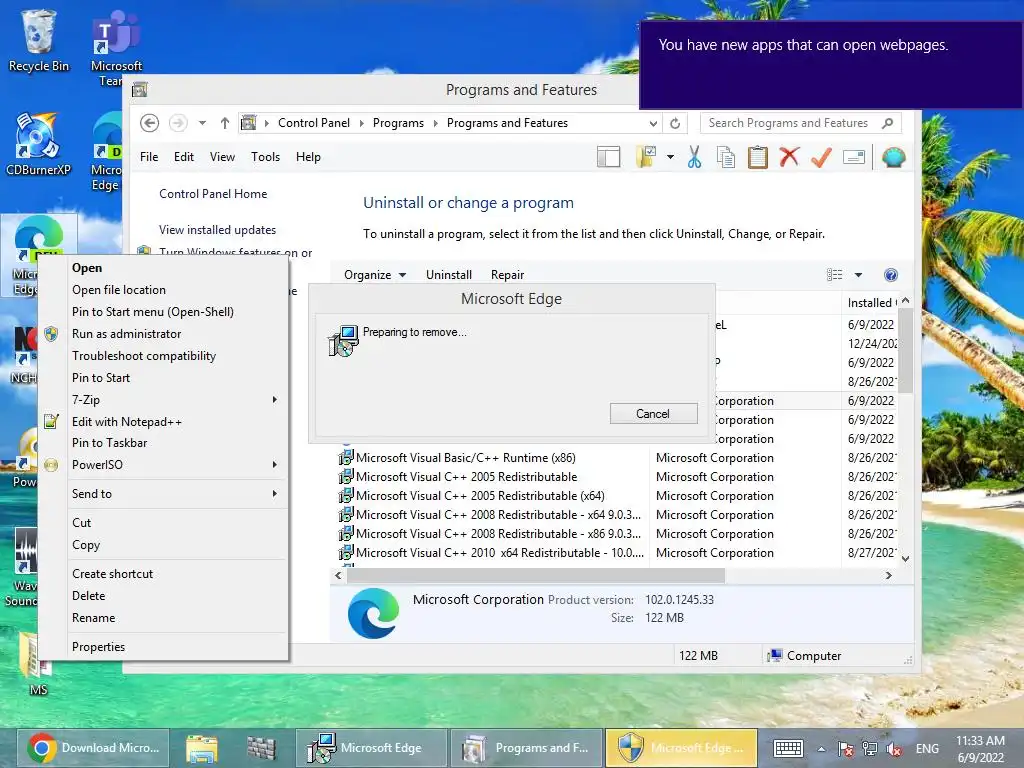Click the Paste clipboard toolbar icon
The height and width of the screenshot is (768, 1024).
click(x=758, y=157)
